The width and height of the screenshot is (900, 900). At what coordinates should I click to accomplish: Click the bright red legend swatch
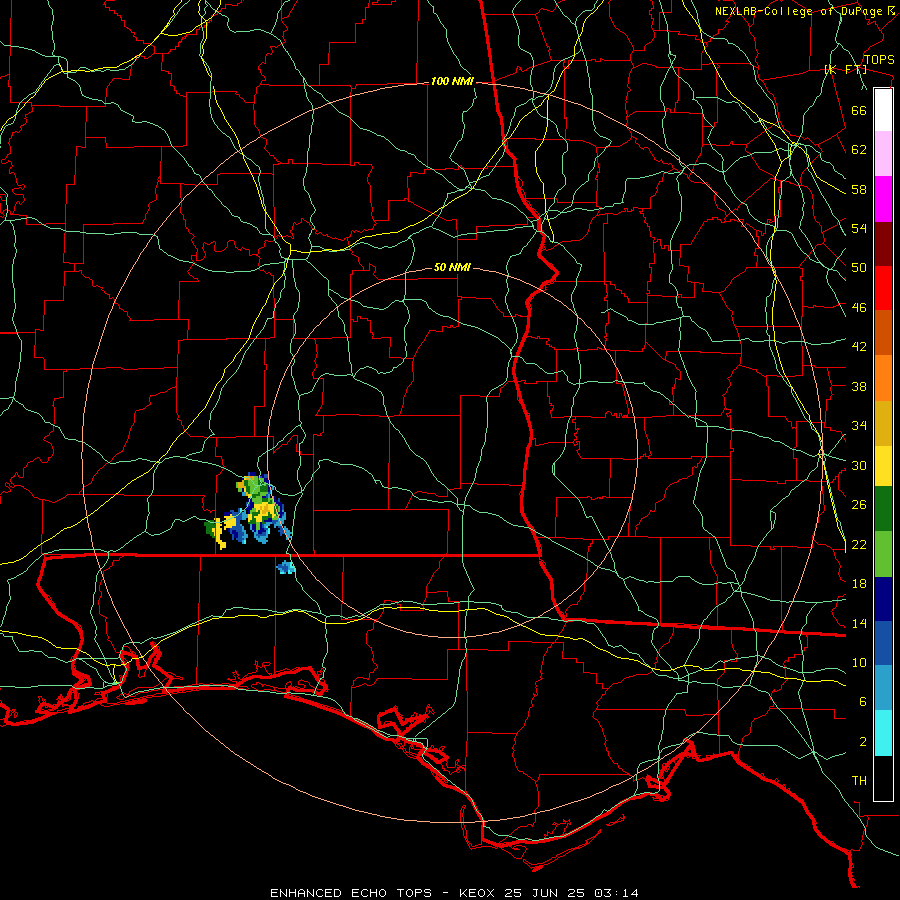tap(883, 288)
